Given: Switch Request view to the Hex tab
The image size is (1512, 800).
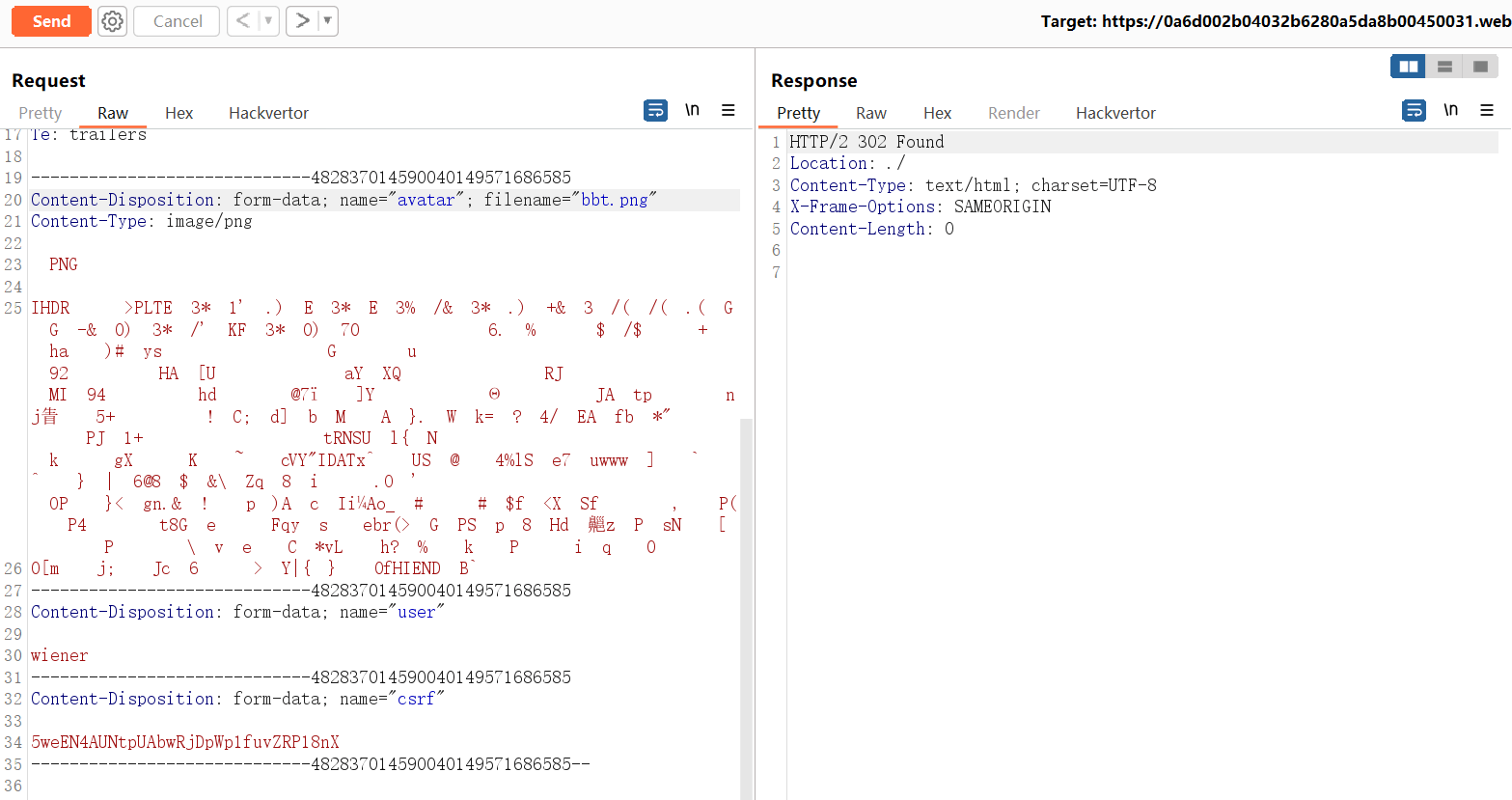Looking at the screenshot, I should point(179,113).
